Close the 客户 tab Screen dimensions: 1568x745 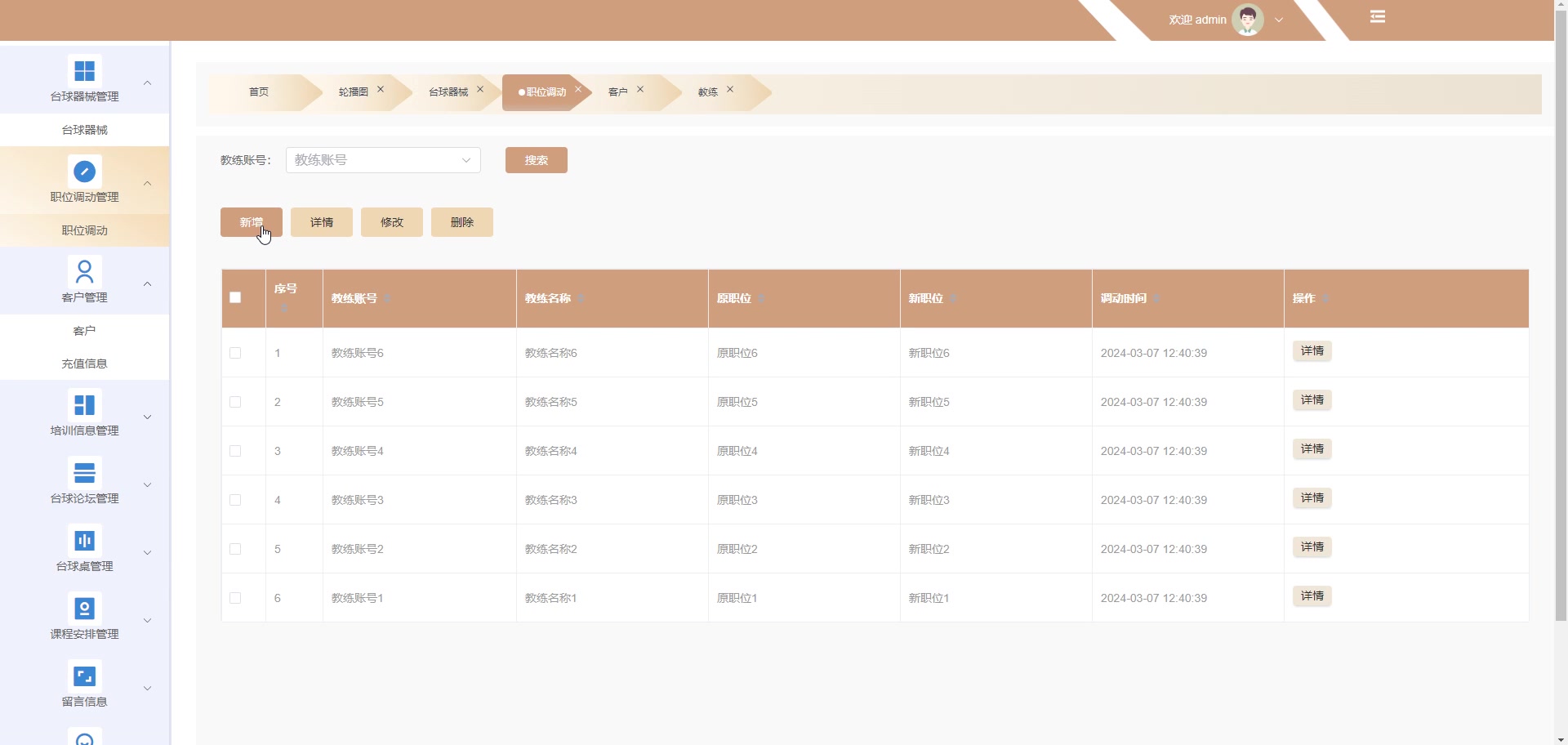pyautogui.click(x=640, y=89)
